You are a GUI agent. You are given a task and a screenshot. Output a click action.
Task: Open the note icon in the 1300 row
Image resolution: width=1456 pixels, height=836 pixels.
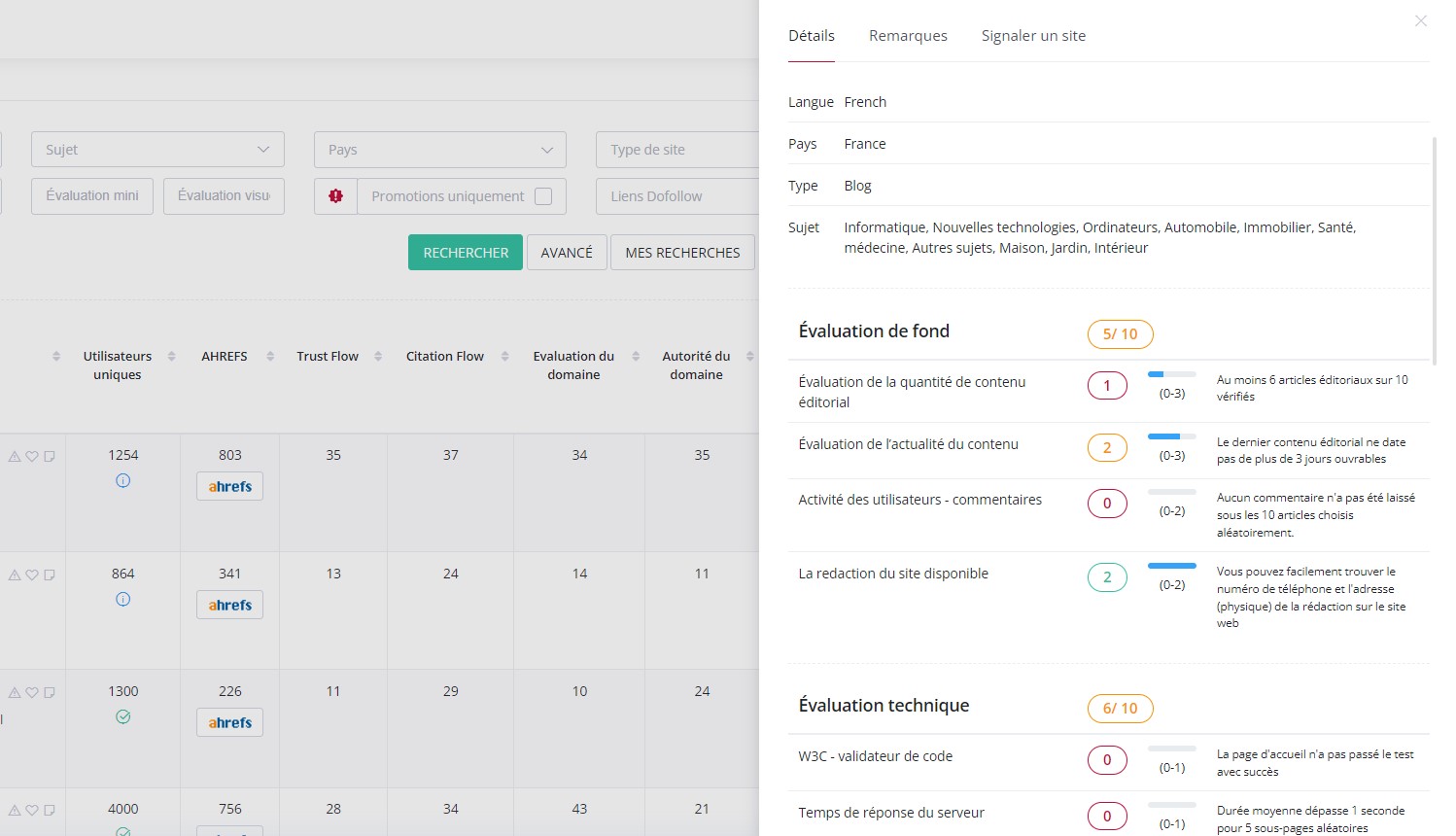(x=49, y=692)
